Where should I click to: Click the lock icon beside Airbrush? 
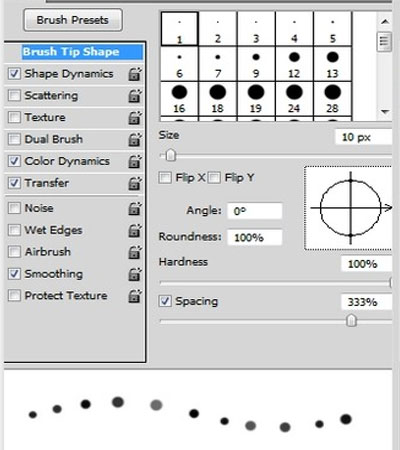pyautogui.click(x=135, y=252)
